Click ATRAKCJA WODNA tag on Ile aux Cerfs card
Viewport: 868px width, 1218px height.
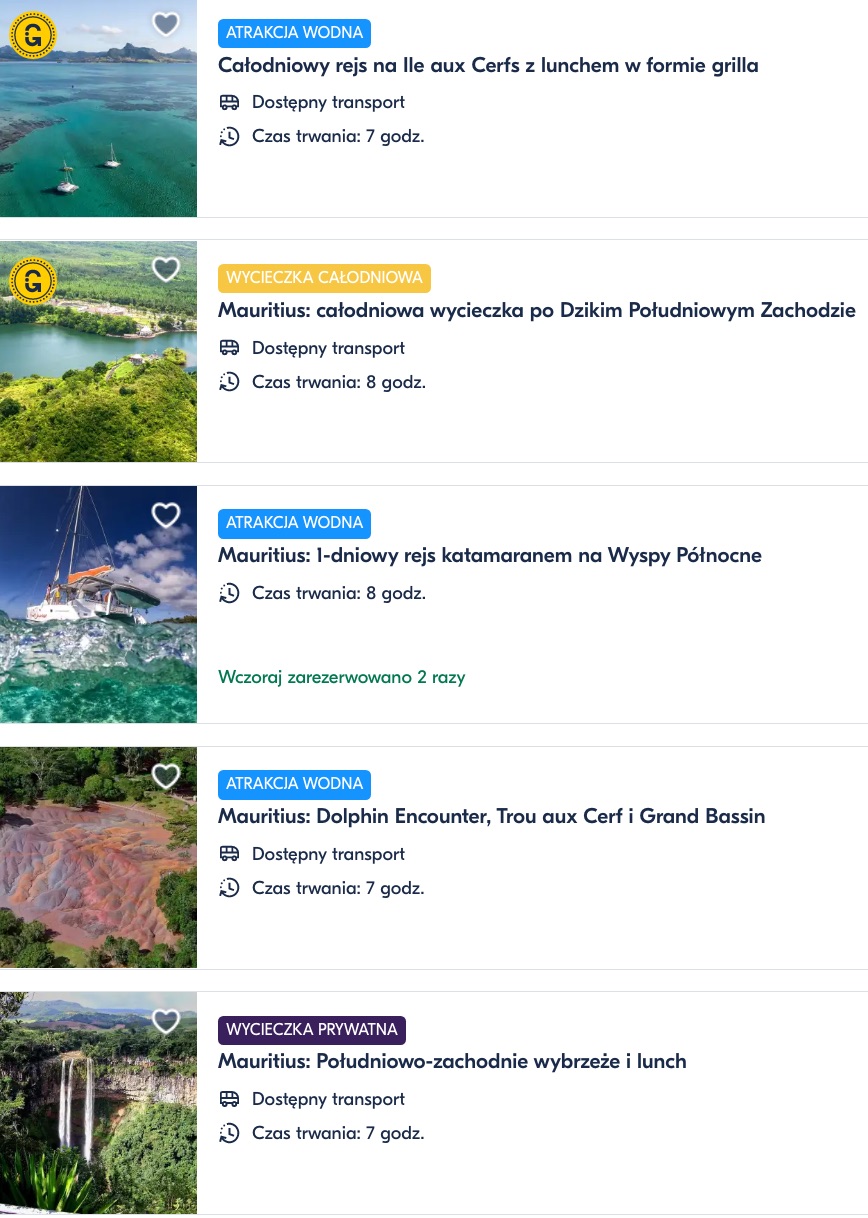294,33
